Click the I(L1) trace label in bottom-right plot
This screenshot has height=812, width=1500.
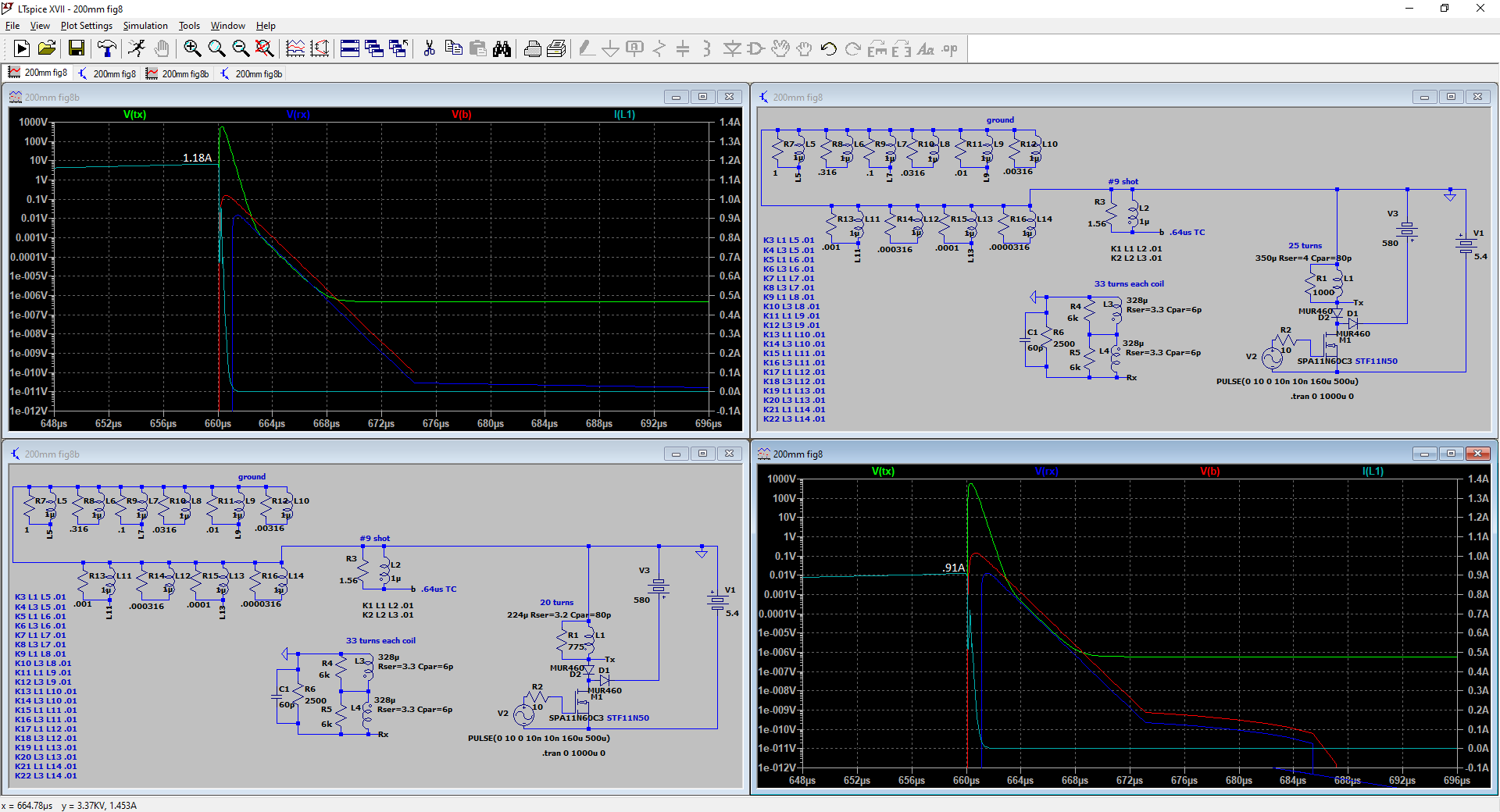click(x=1373, y=472)
